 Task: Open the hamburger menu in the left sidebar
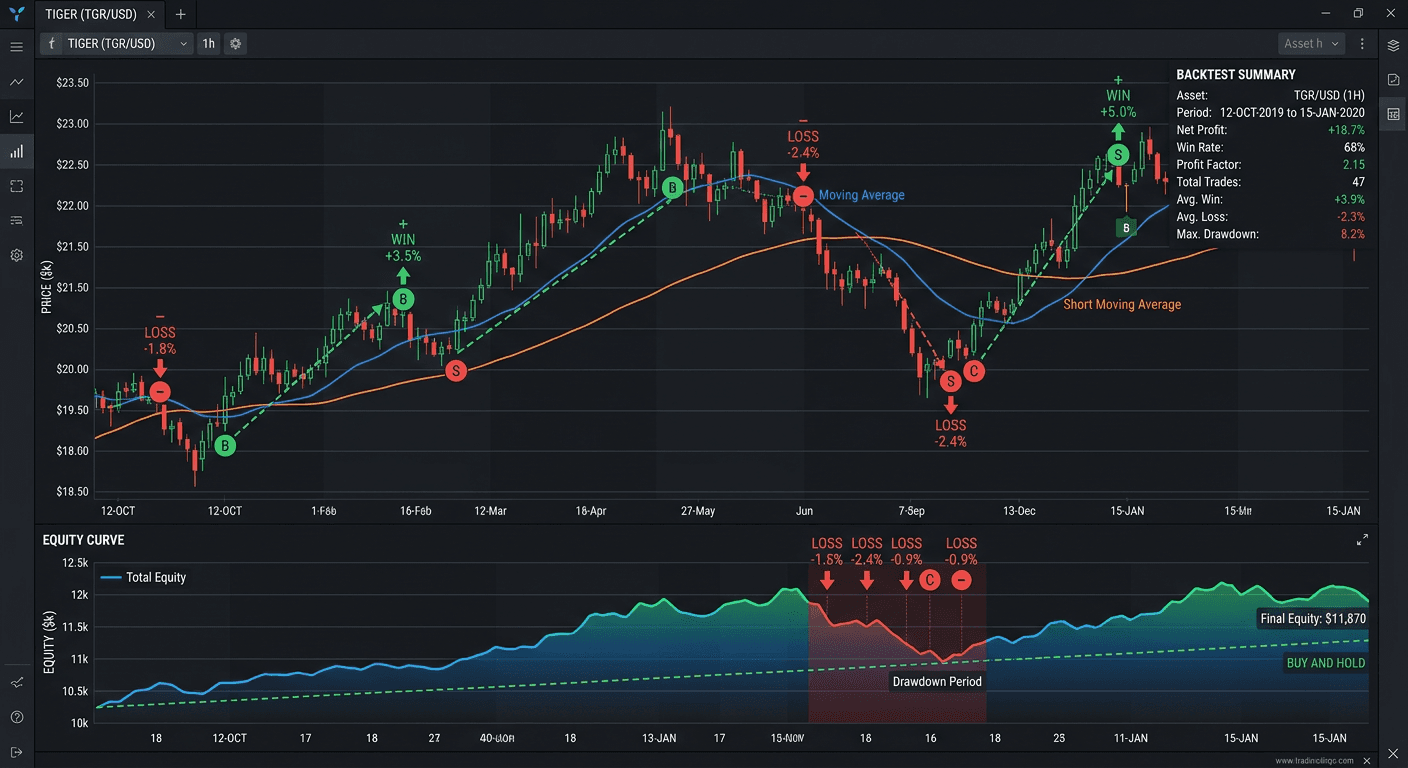pos(16,45)
